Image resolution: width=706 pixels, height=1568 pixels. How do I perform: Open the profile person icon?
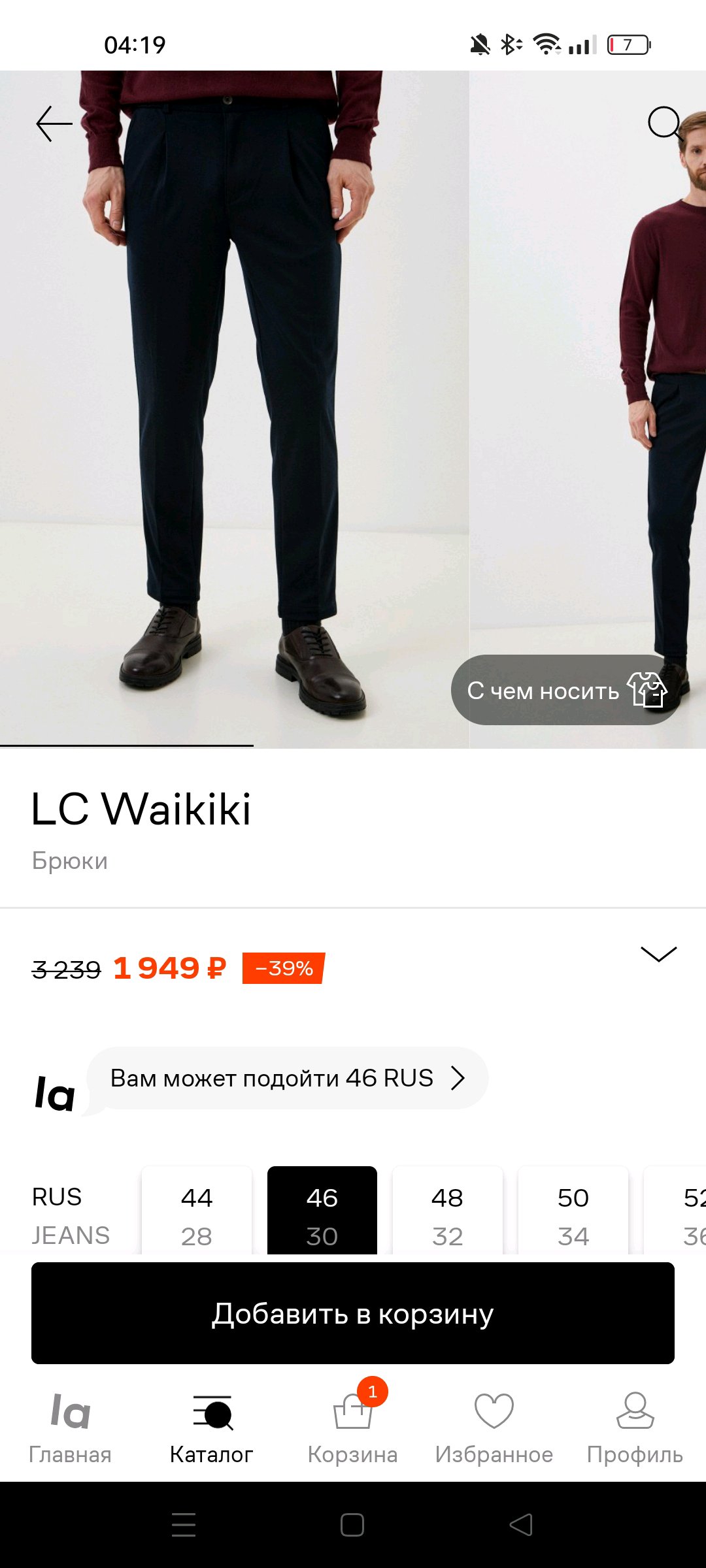click(635, 1411)
